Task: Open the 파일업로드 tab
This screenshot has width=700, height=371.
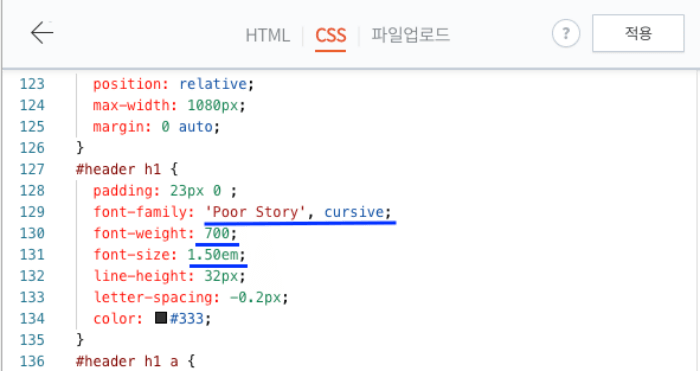Action: pyautogui.click(x=410, y=35)
